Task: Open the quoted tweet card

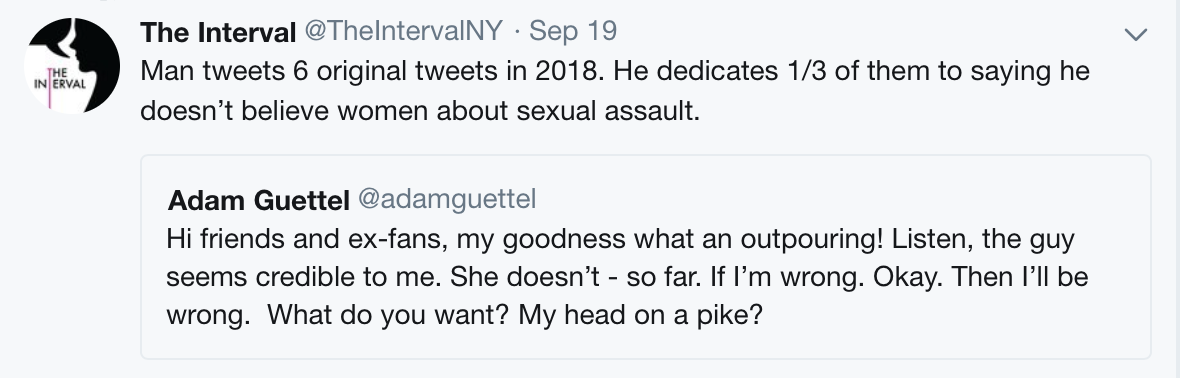Action: [x=646, y=257]
